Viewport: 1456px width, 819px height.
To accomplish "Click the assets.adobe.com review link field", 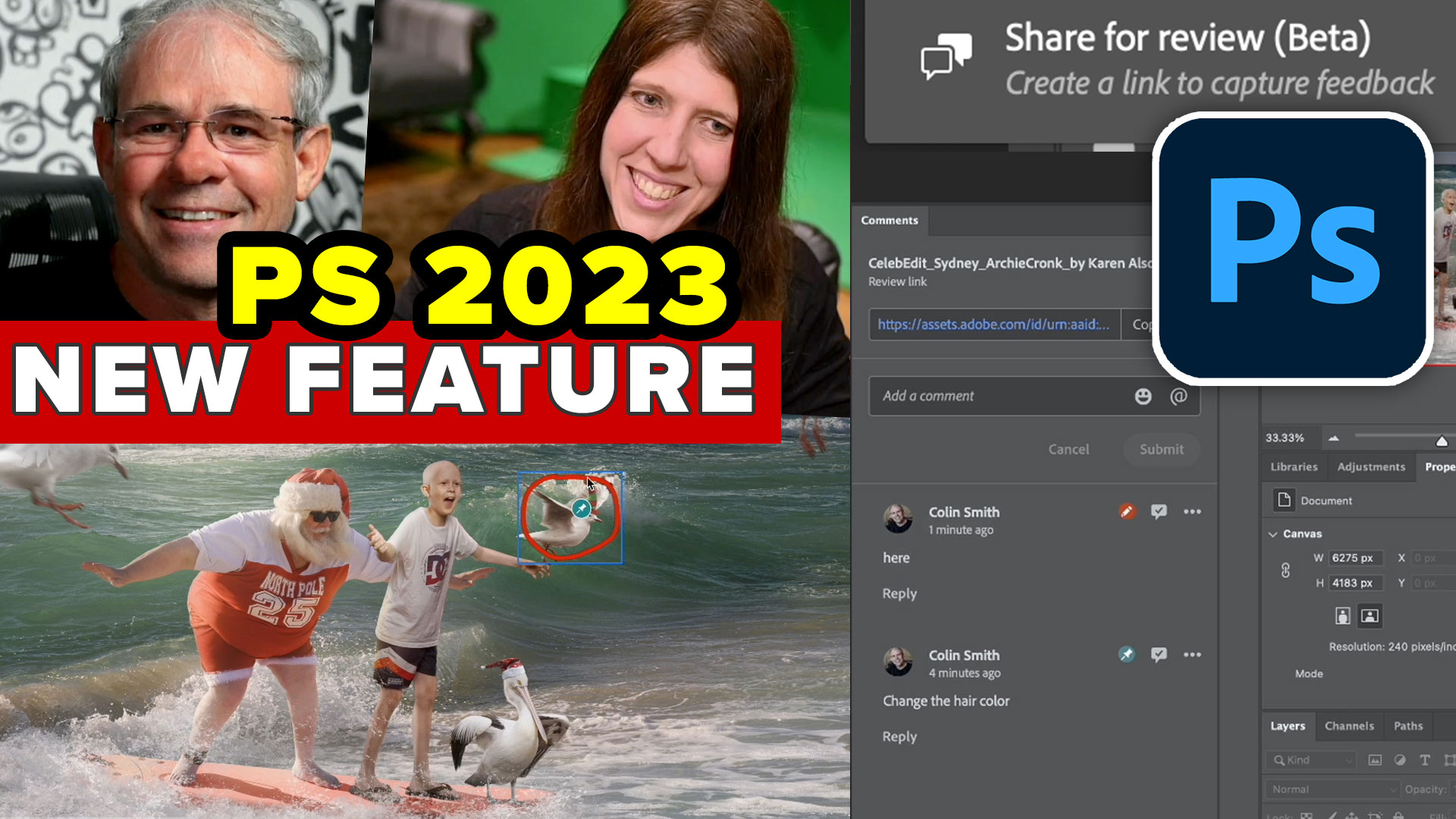I will pos(994,324).
